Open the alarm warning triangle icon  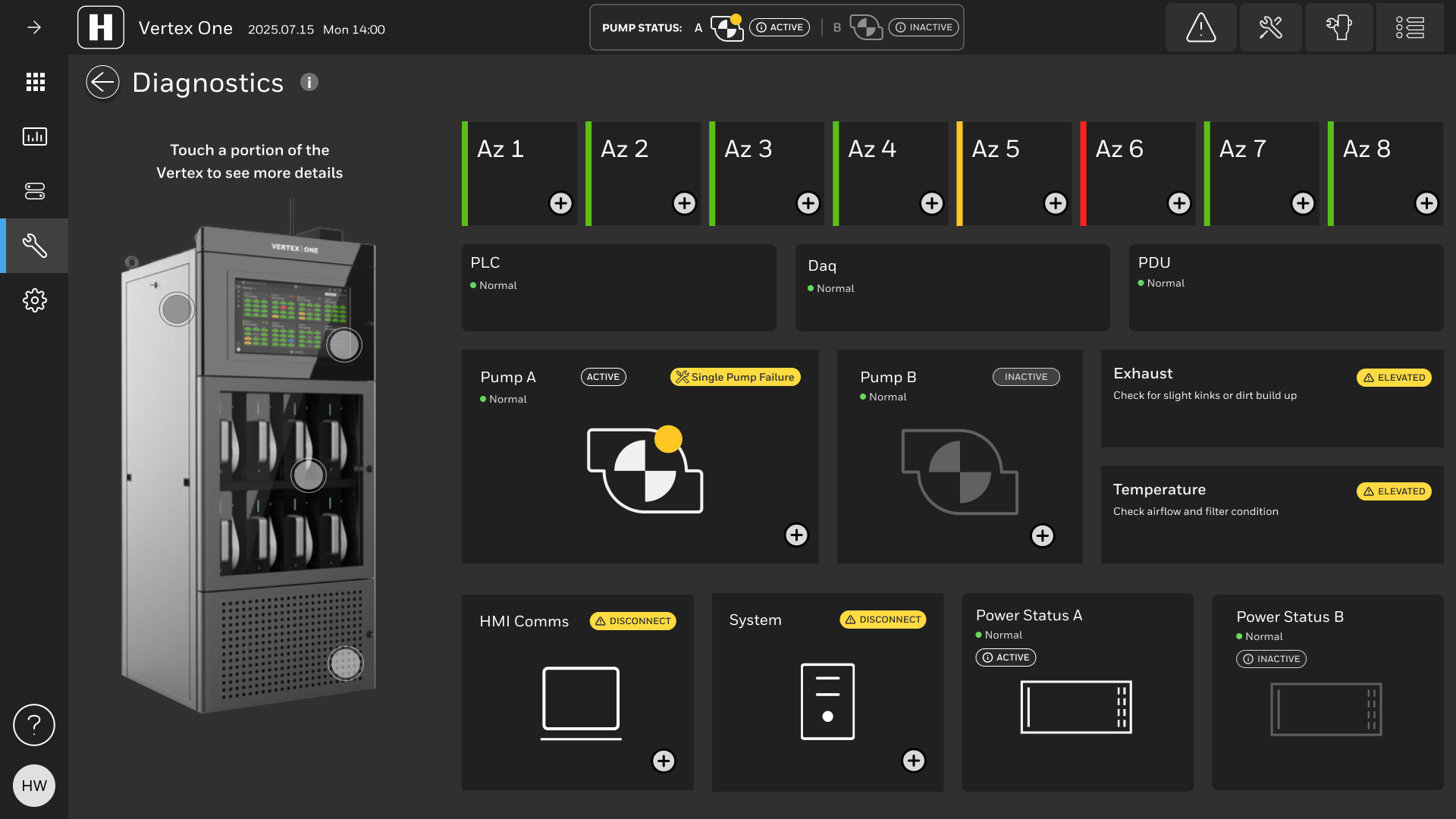click(x=1200, y=28)
